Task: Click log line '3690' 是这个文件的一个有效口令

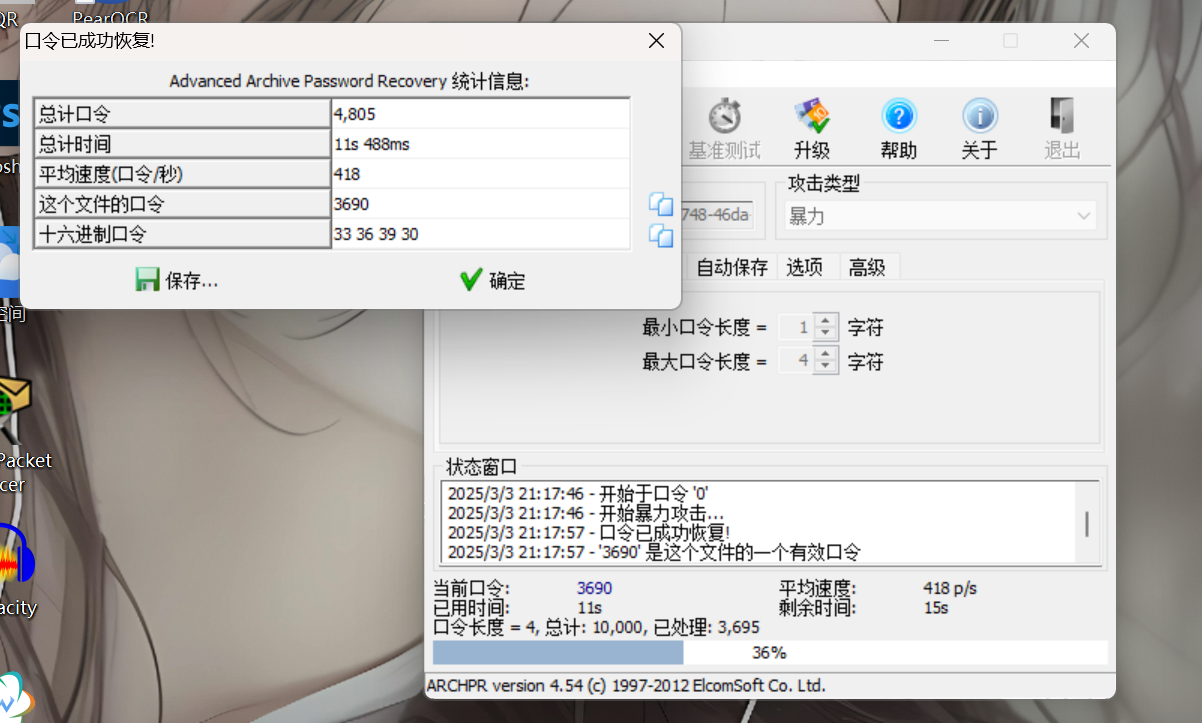Action: [653, 552]
